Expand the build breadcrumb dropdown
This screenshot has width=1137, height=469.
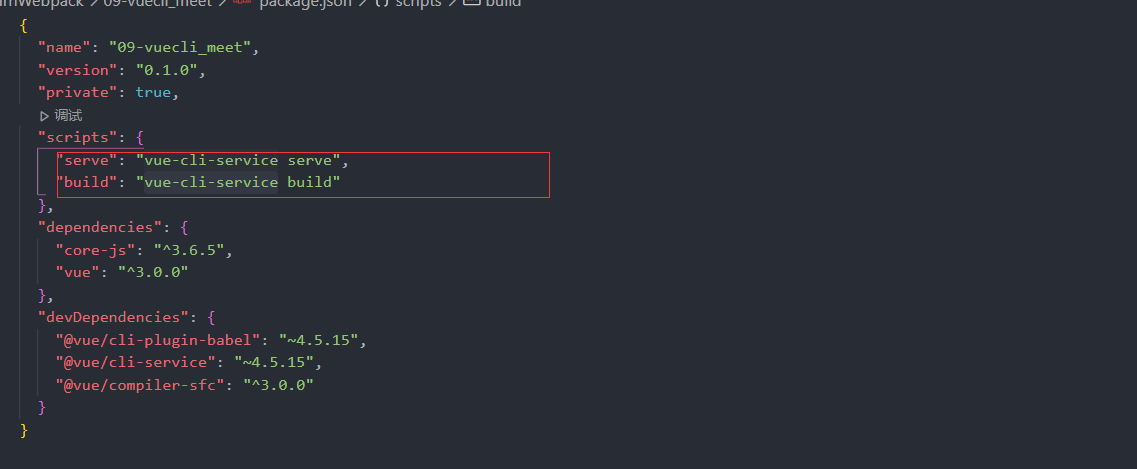tap(503, 3)
